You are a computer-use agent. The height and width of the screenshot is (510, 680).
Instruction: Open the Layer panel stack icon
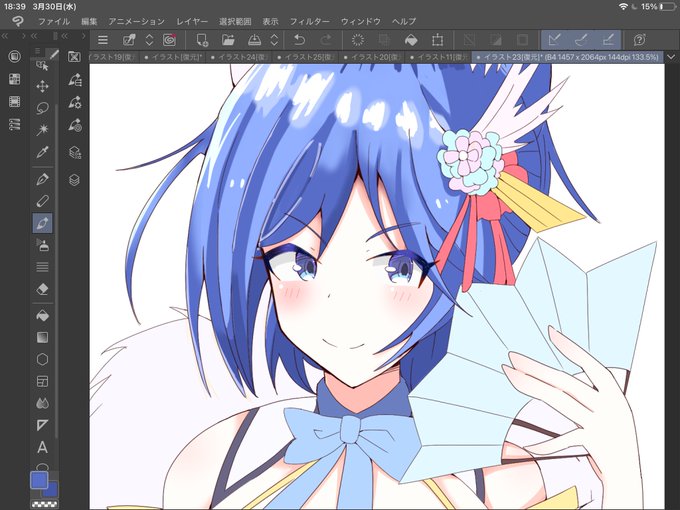coord(74,180)
